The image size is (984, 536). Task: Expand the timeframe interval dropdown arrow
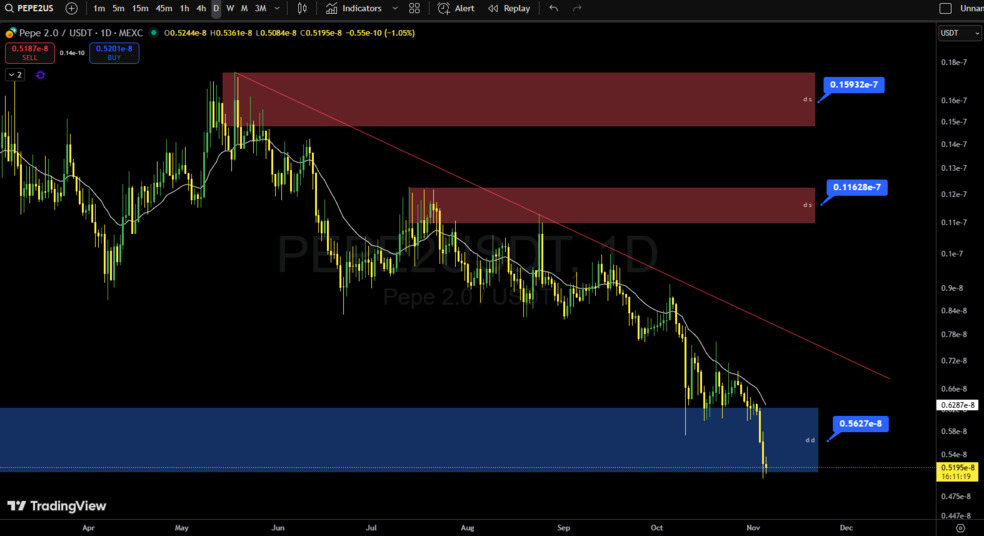(277, 8)
